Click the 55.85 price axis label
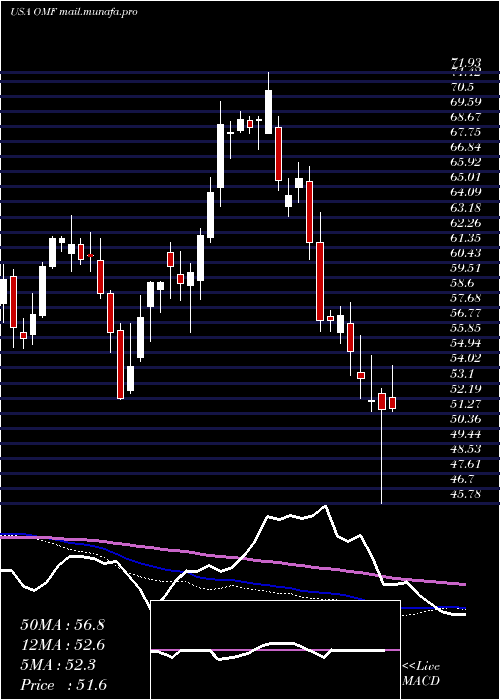The height and width of the screenshot is (700, 500). pos(467,329)
